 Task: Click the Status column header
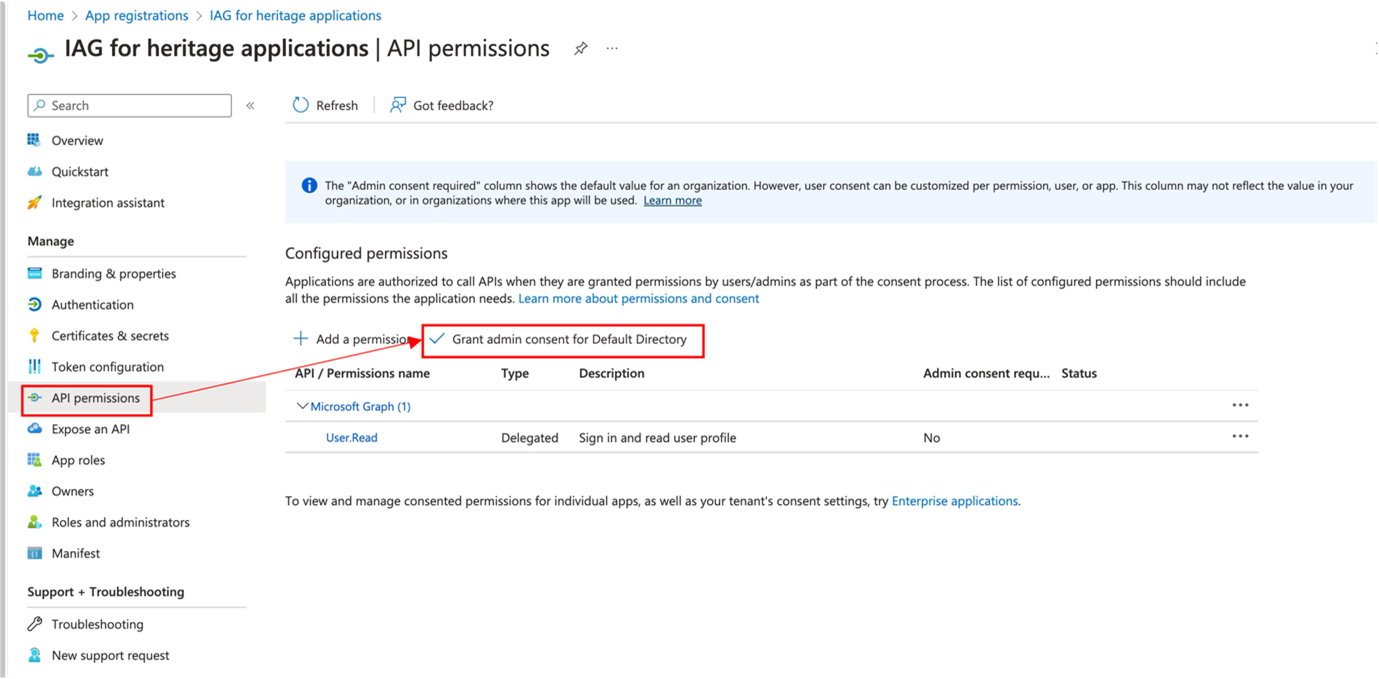point(1079,373)
